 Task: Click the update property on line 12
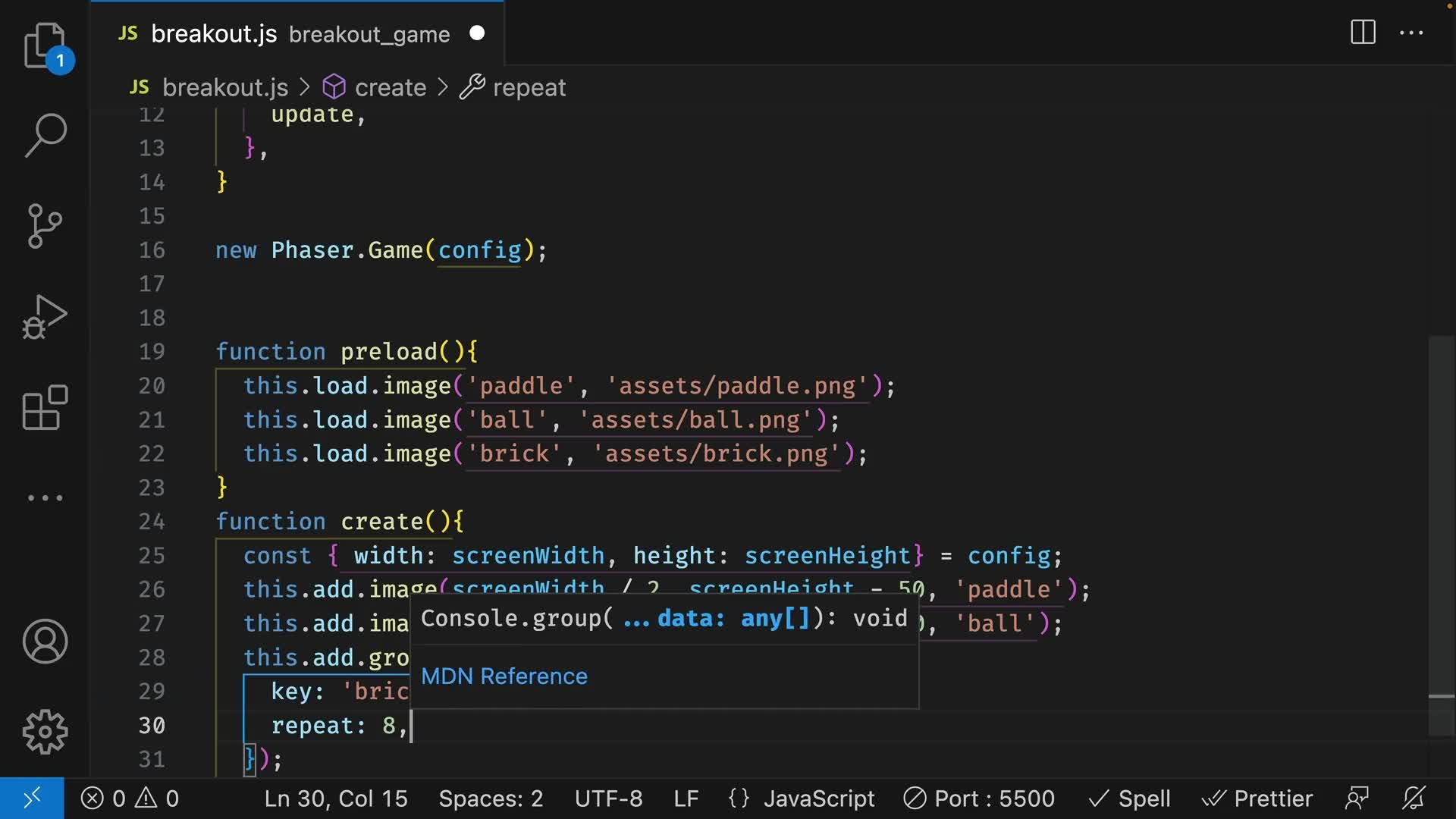(312, 115)
